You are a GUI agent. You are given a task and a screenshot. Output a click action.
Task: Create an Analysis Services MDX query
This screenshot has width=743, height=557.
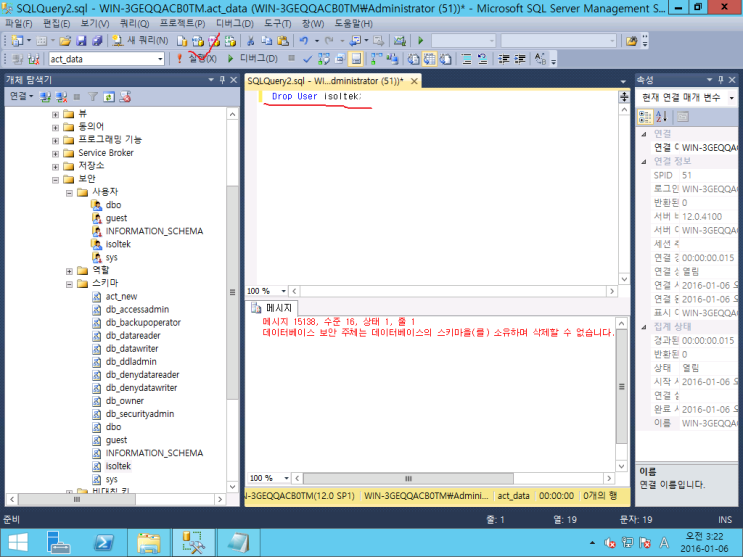(198, 41)
